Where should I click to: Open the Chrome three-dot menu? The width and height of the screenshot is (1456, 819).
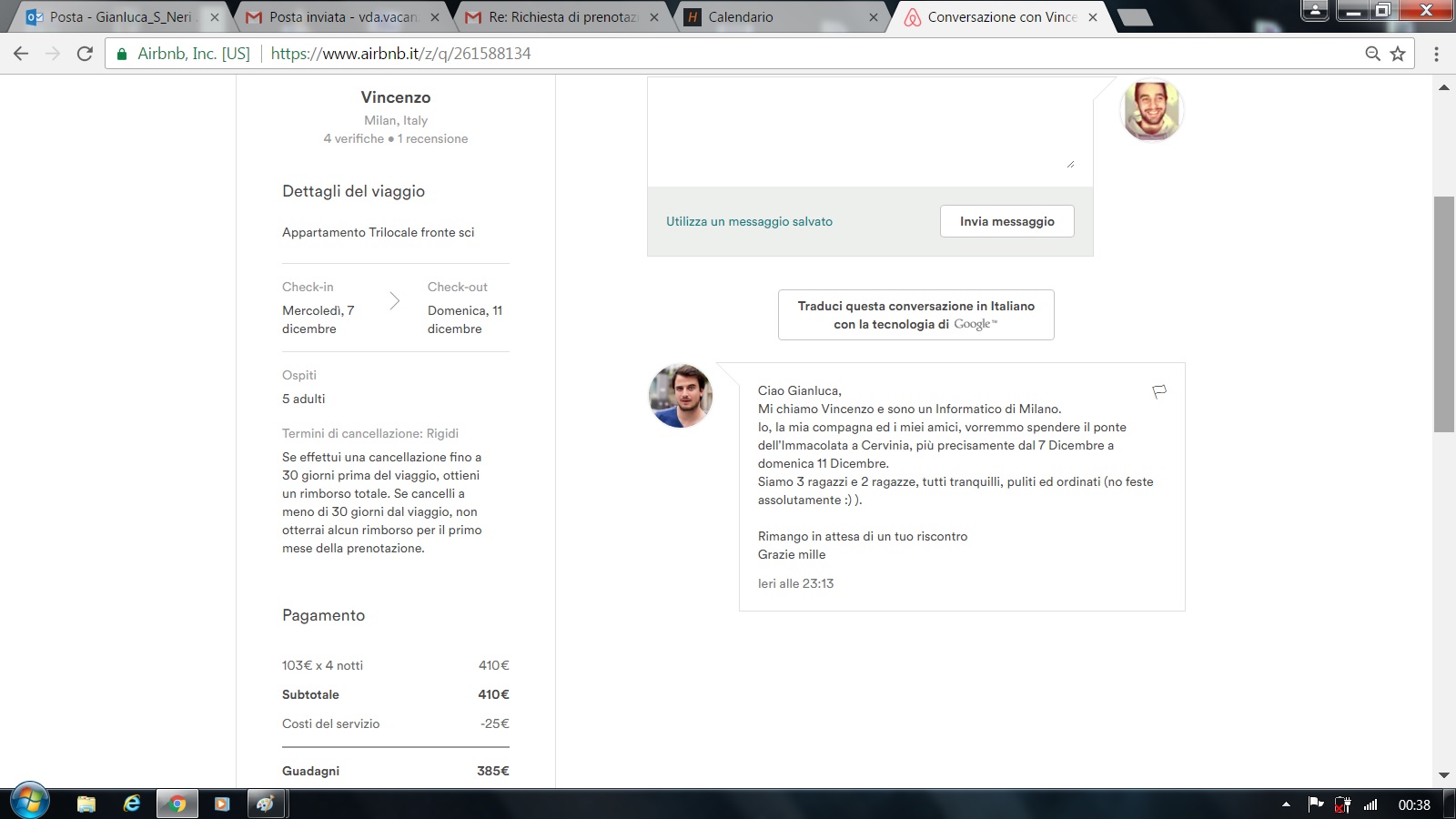(1436, 54)
